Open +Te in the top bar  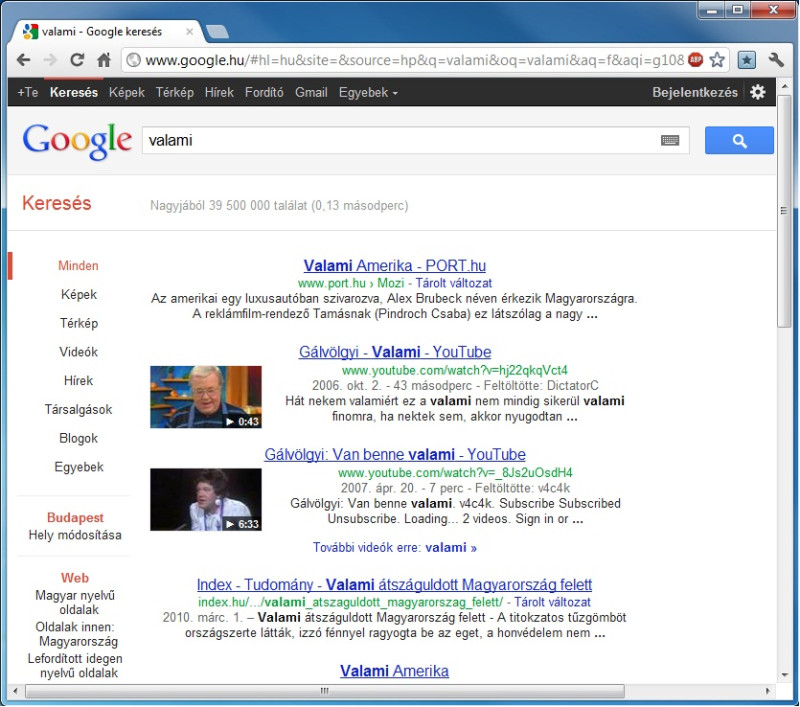(x=28, y=92)
